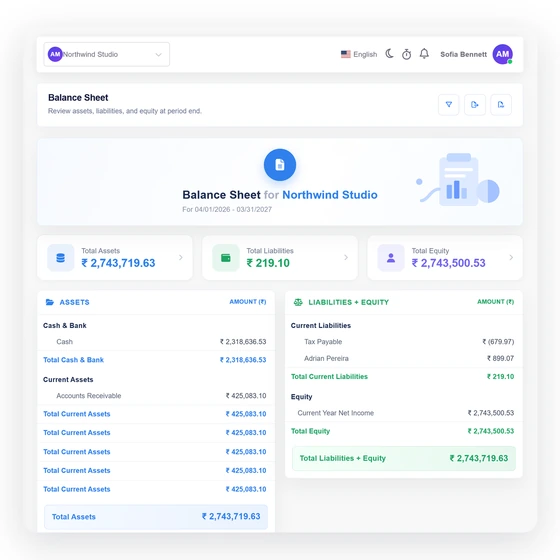
Task: Open notifications bell icon
Action: tap(424, 54)
